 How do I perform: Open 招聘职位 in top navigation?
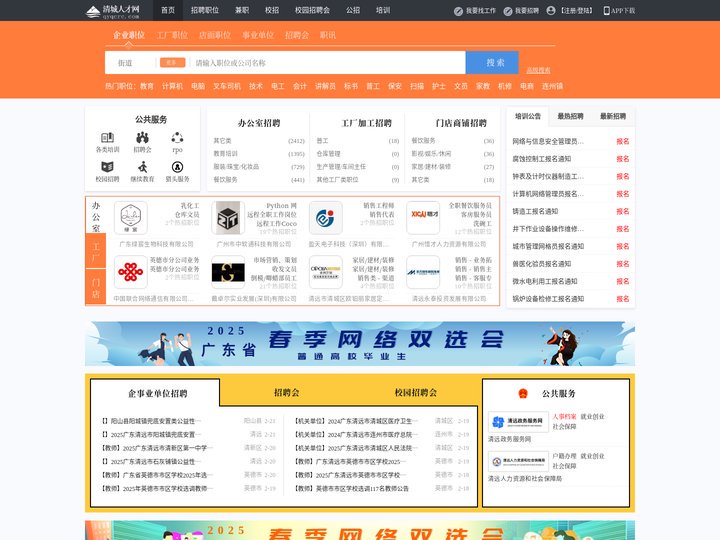click(x=205, y=10)
